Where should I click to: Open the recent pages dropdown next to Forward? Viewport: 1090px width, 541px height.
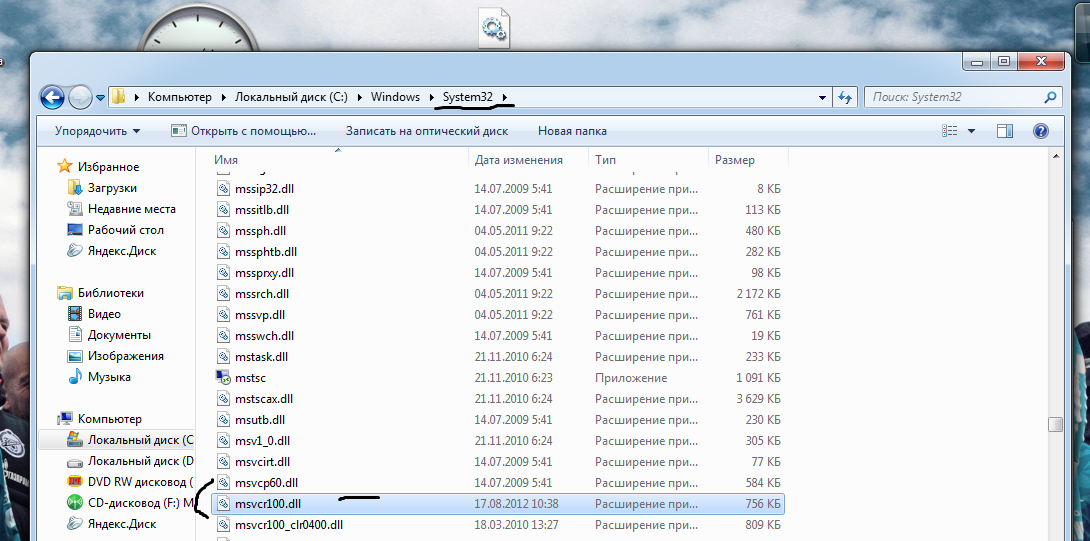click(x=101, y=98)
